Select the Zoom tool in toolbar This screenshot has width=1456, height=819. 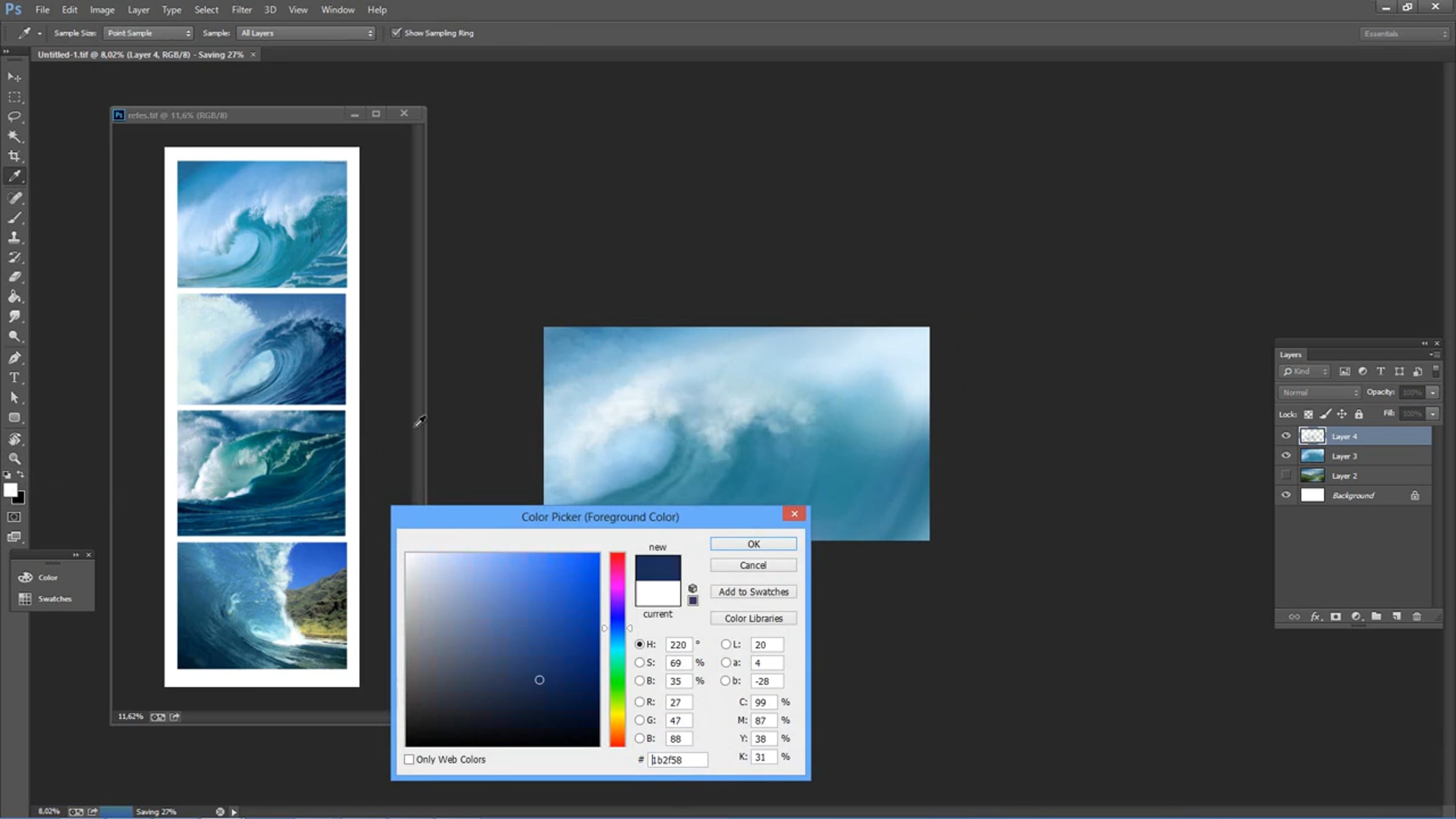pos(15,459)
